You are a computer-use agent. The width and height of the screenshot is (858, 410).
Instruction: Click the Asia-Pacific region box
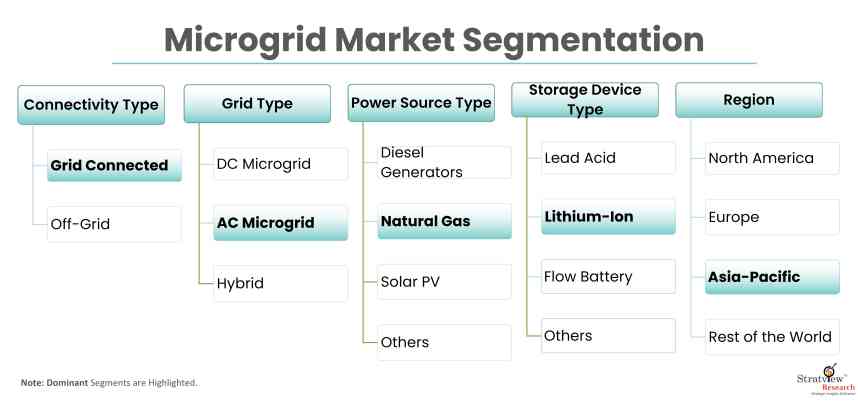[770, 277]
